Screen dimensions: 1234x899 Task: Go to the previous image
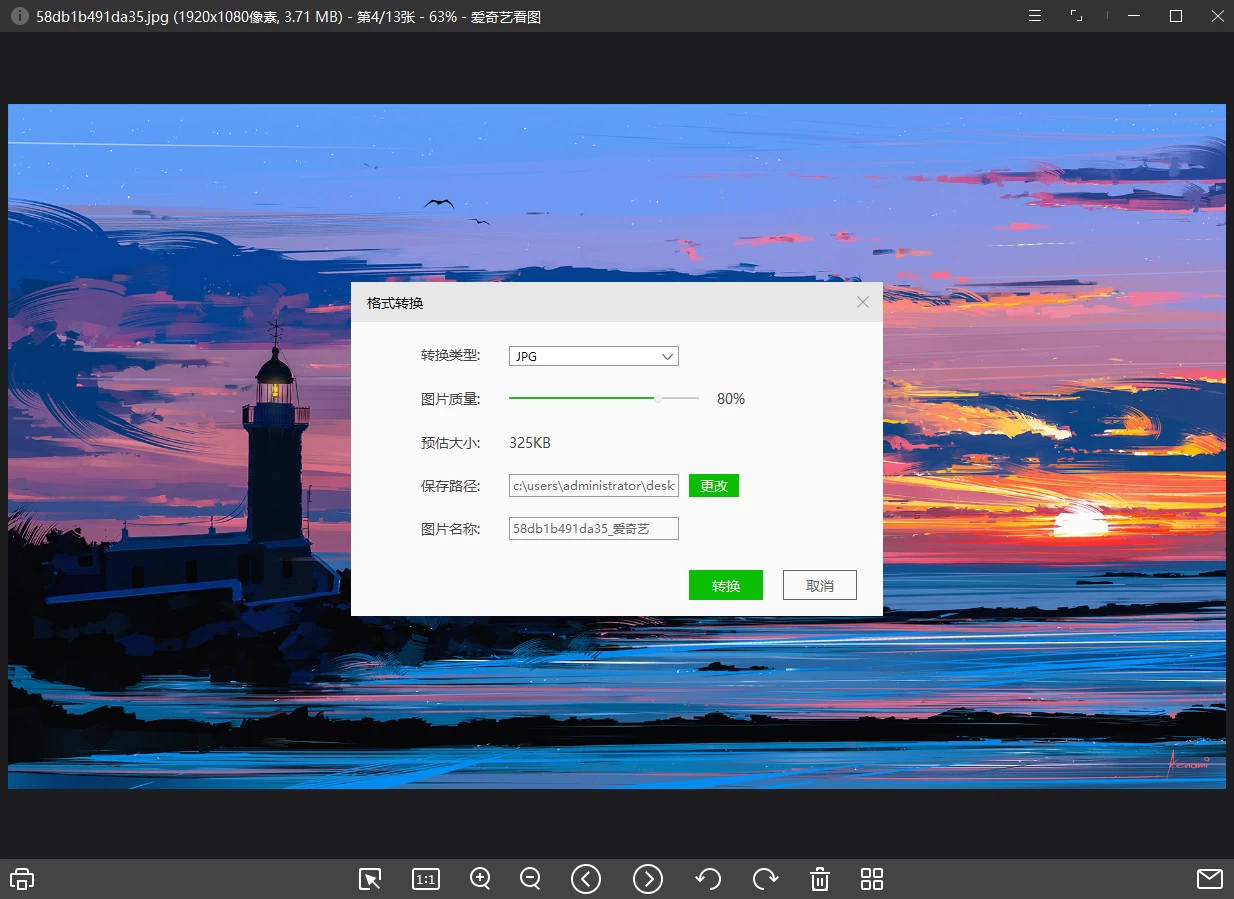point(586,879)
